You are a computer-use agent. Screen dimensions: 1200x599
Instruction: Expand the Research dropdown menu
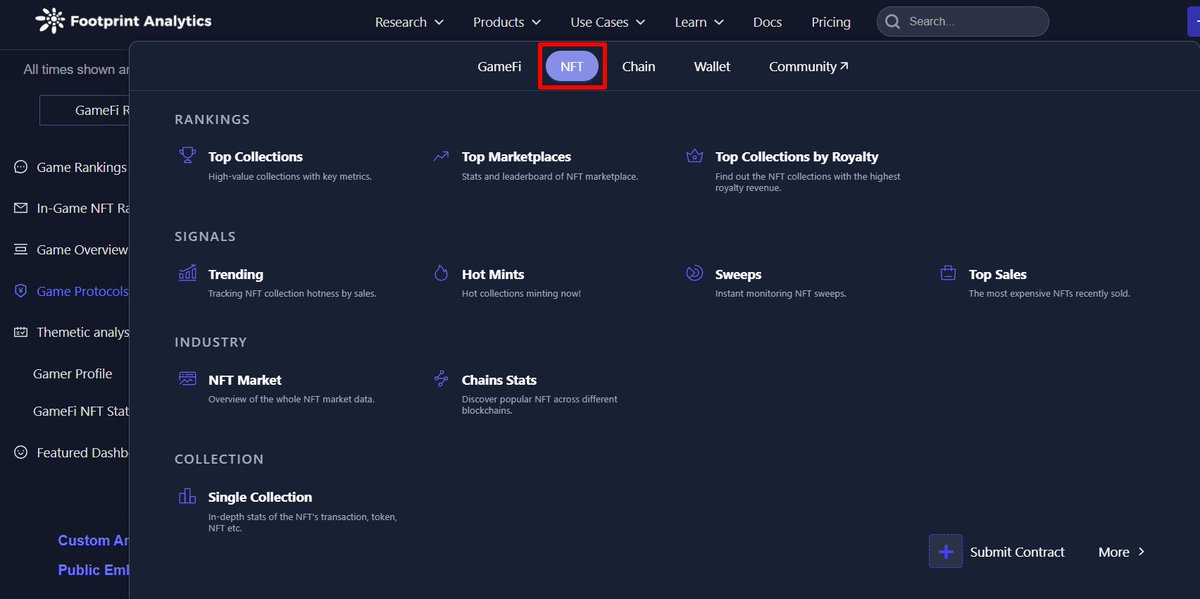pos(409,21)
